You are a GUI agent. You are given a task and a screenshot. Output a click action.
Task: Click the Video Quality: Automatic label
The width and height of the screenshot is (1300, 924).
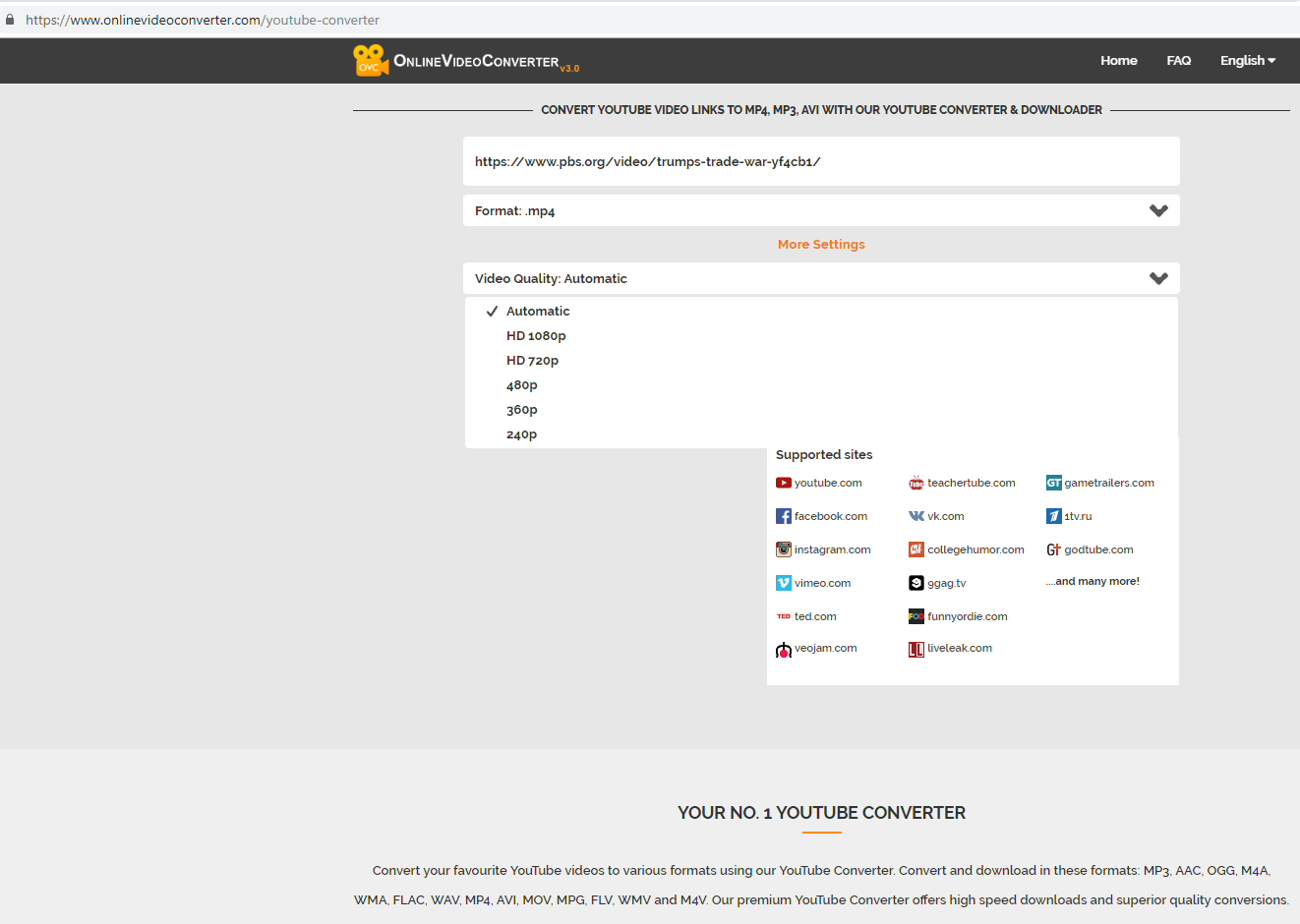551,278
